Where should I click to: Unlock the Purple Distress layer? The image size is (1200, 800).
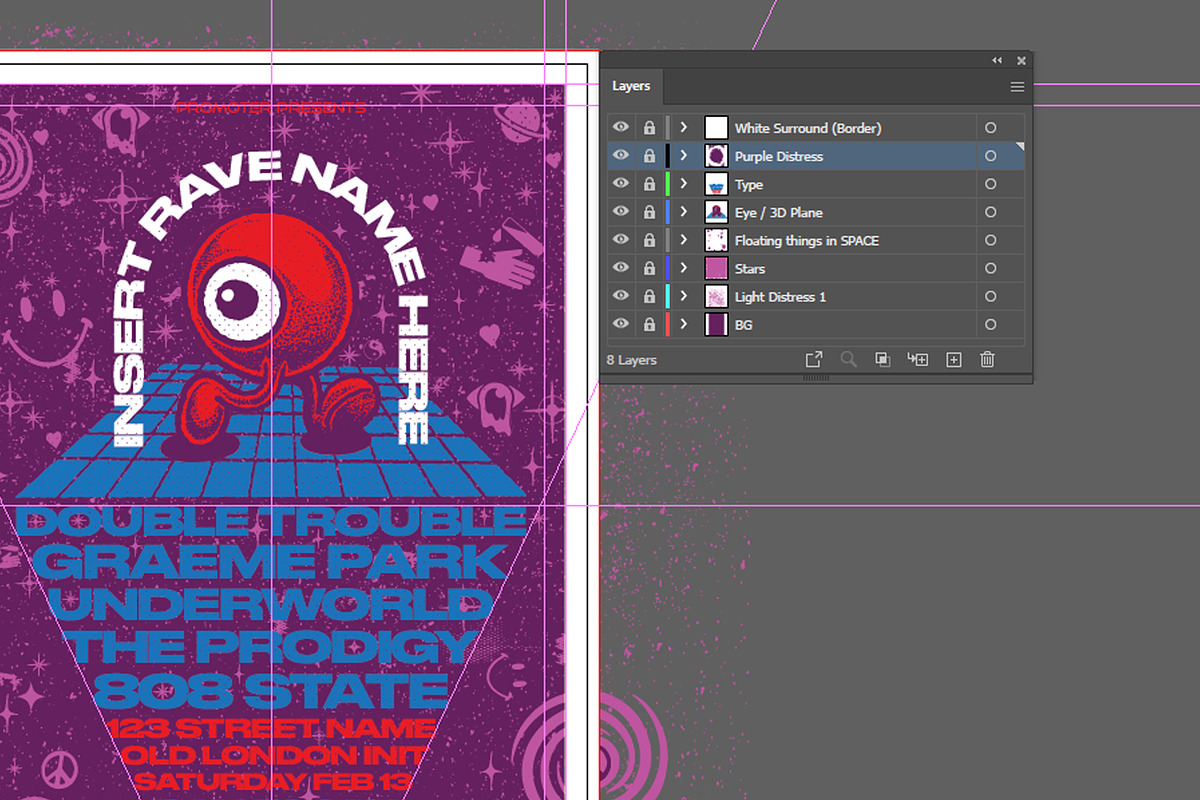coord(648,155)
